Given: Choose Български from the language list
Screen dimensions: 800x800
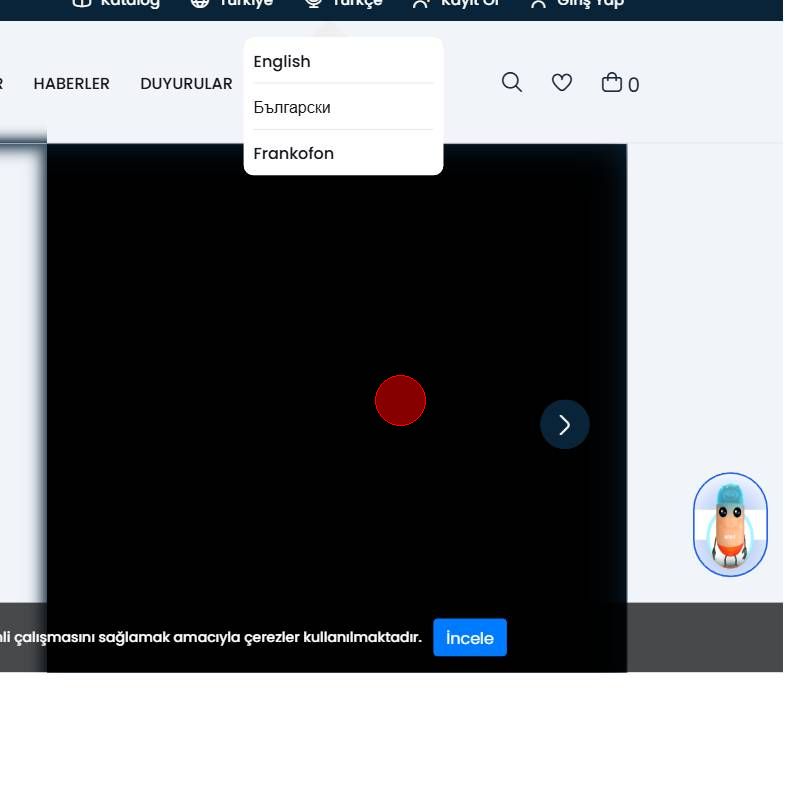Looking at the screenshot, I should tap(292, 107).
